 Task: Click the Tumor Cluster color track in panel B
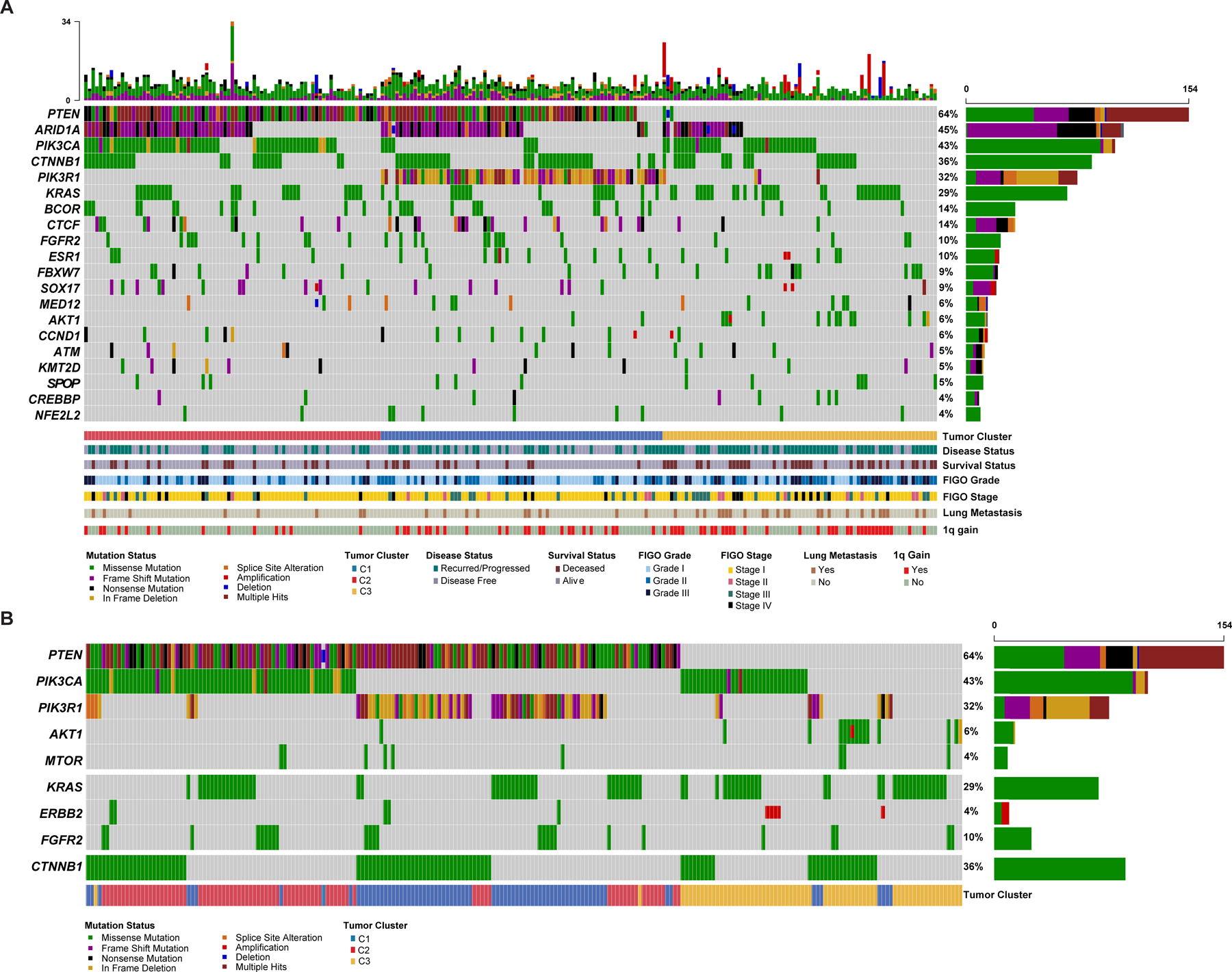(524, 895)
